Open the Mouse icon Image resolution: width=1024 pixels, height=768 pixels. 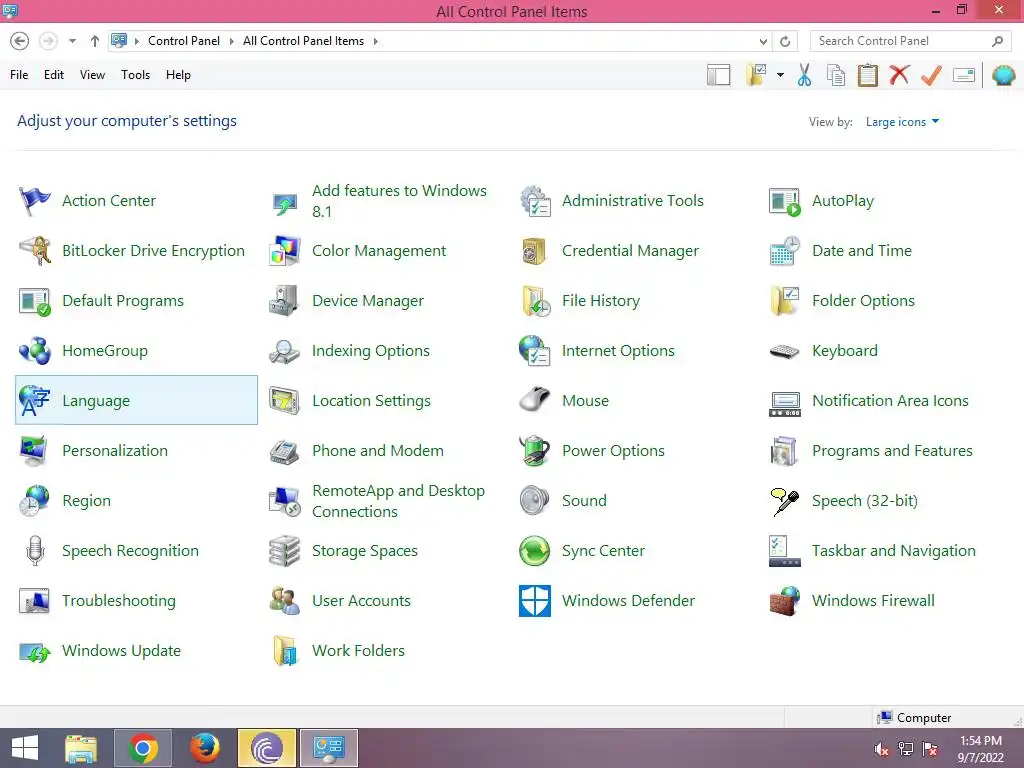coord(535,399)
